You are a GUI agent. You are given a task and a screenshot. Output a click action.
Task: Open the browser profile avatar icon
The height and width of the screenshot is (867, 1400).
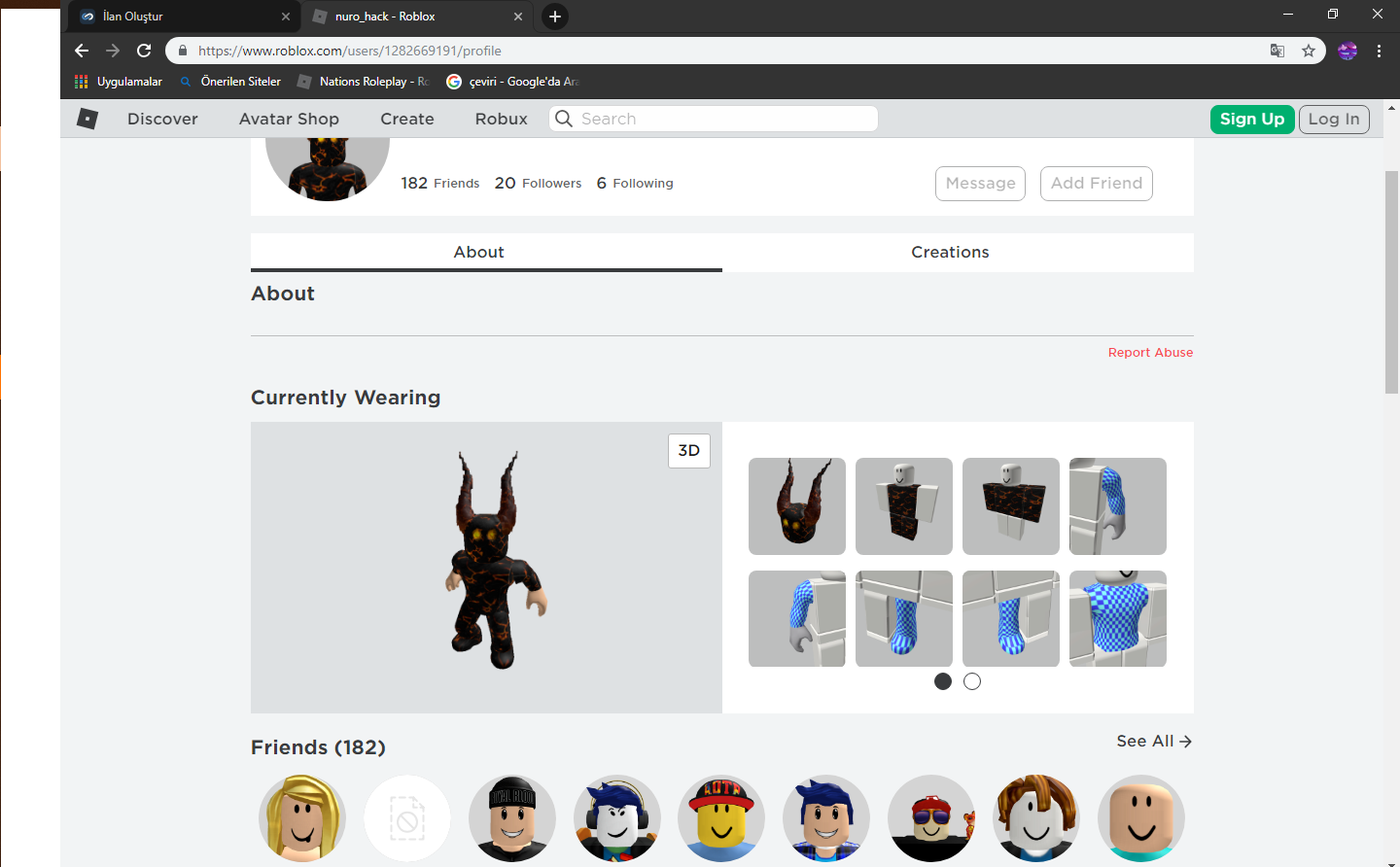[1347, 51]
